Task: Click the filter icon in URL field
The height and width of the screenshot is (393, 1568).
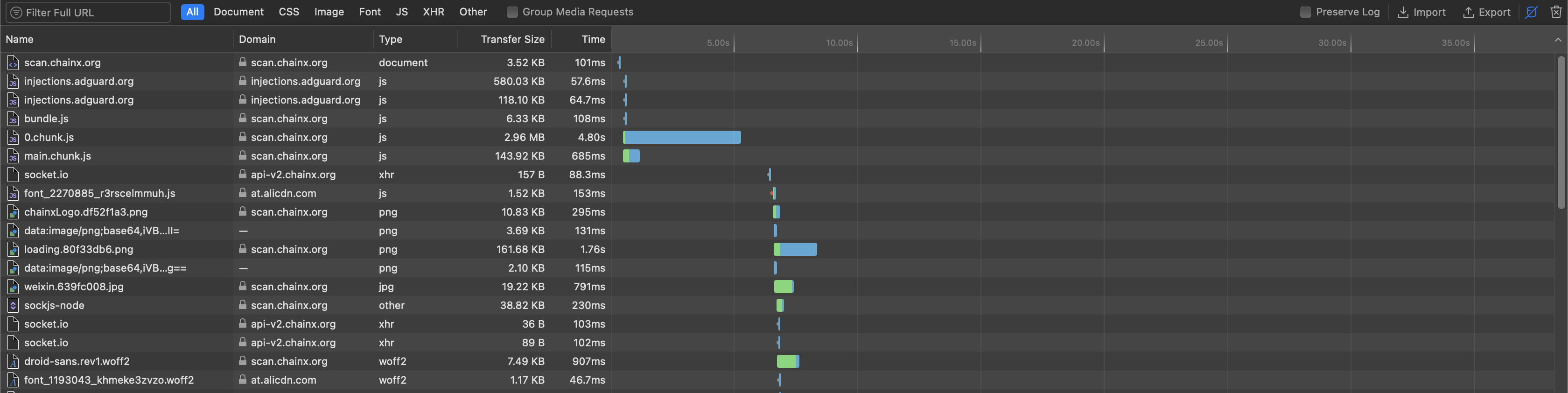Action: (16, 12)
